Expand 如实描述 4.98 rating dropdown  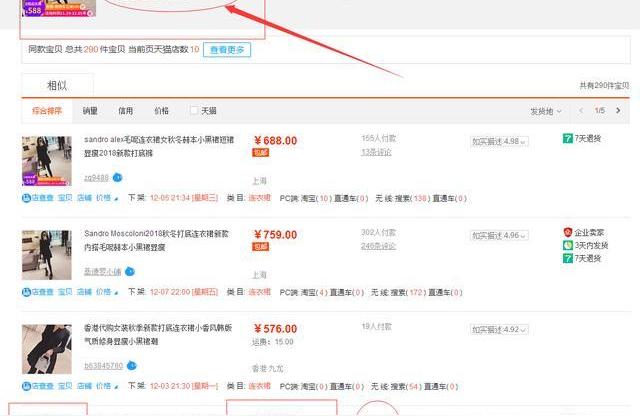pos(499,142)
